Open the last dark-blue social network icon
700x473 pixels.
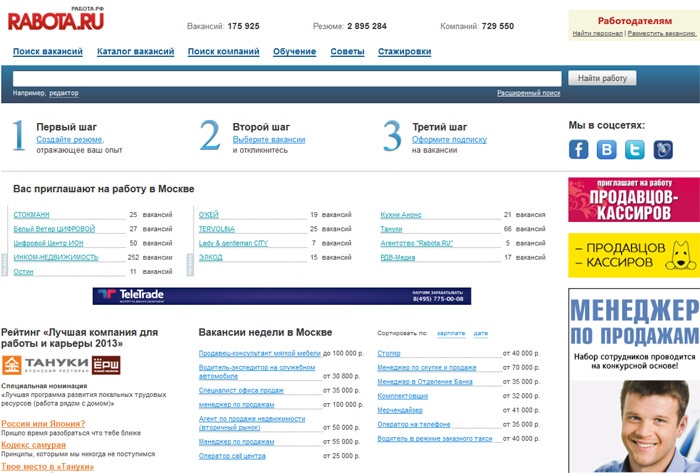663,149
